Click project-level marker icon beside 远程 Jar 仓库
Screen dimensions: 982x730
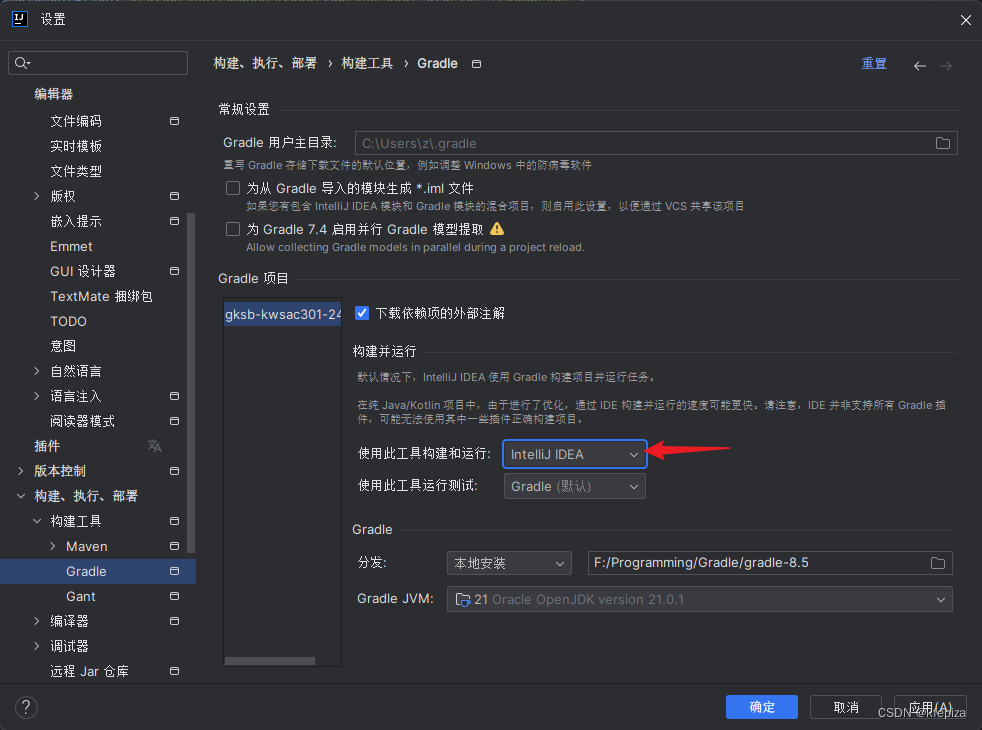[175, 671]
